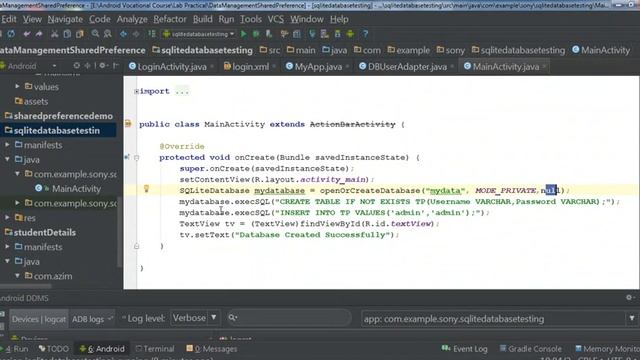Click the Synchronize toolbar icon
This screenshot has width=640, height=360.
pyautogui.click(x=11, y=34)
